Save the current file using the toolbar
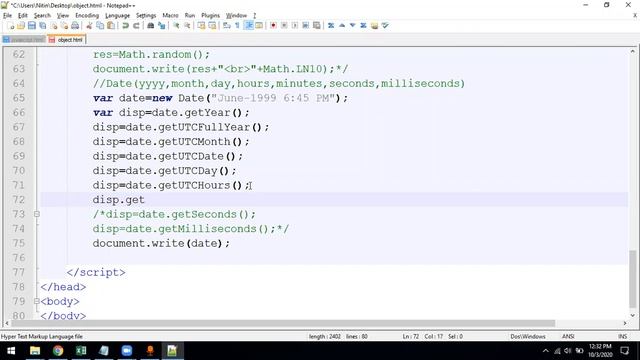The height and width of the screenshot is (360, 640). pyautogui.click(x=32, y=26)
